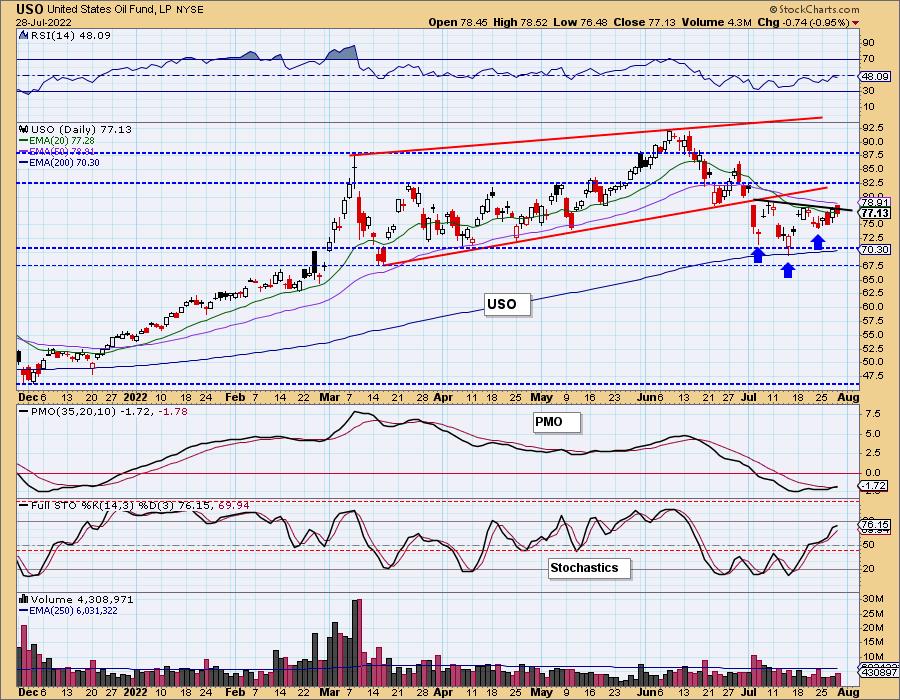Click the red -1.78 PMO signal value
900x700 pixels.
tap(174, 411)
